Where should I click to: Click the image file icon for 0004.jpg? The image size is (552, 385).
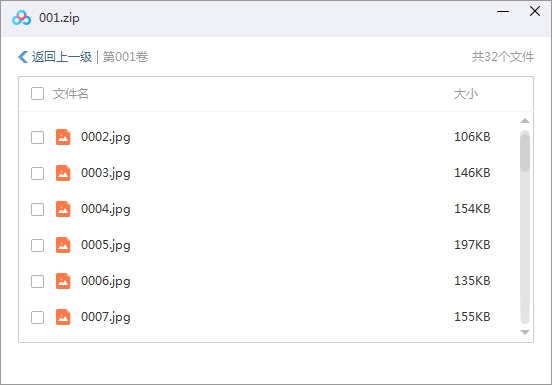click(x=63, y=209)
